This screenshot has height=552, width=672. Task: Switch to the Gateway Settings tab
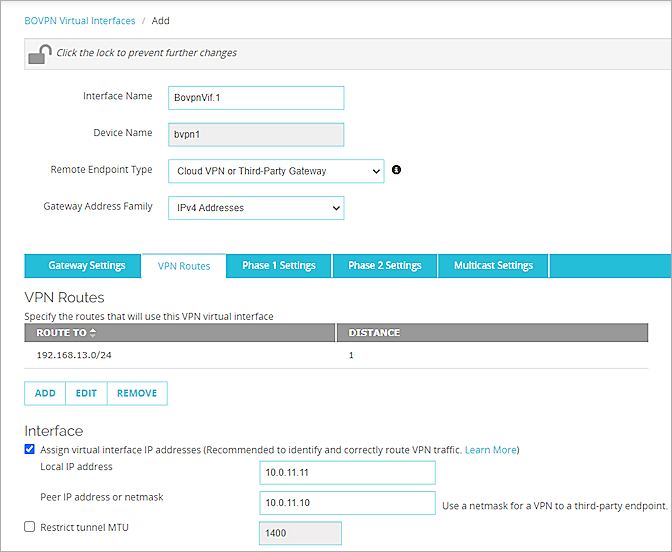tap(87, 266)
